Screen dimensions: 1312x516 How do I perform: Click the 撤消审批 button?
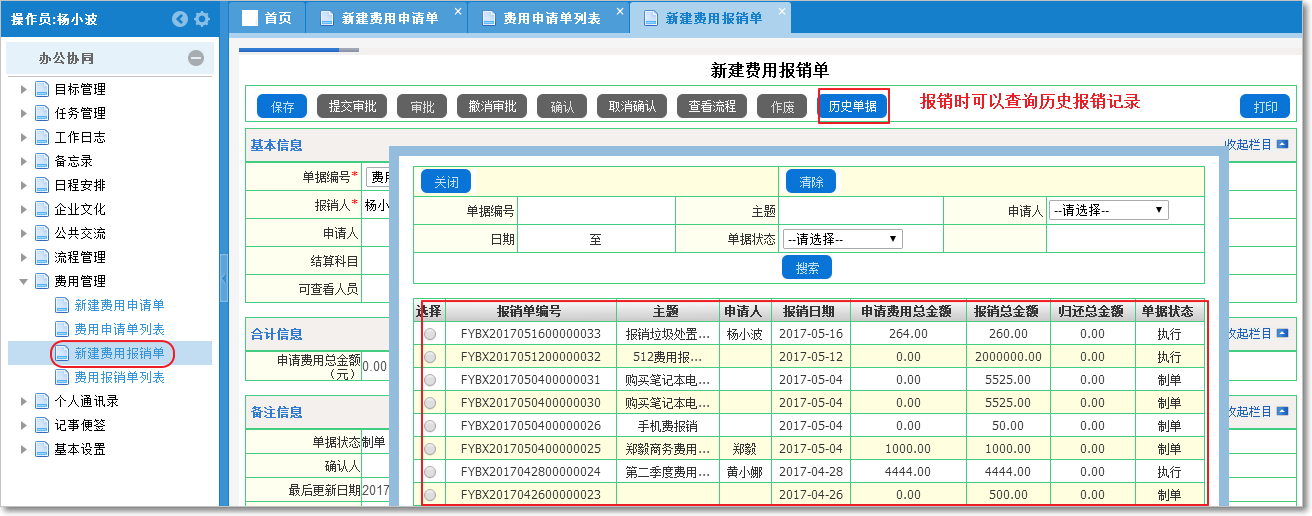pyautogui.click(x=492, y=107)
